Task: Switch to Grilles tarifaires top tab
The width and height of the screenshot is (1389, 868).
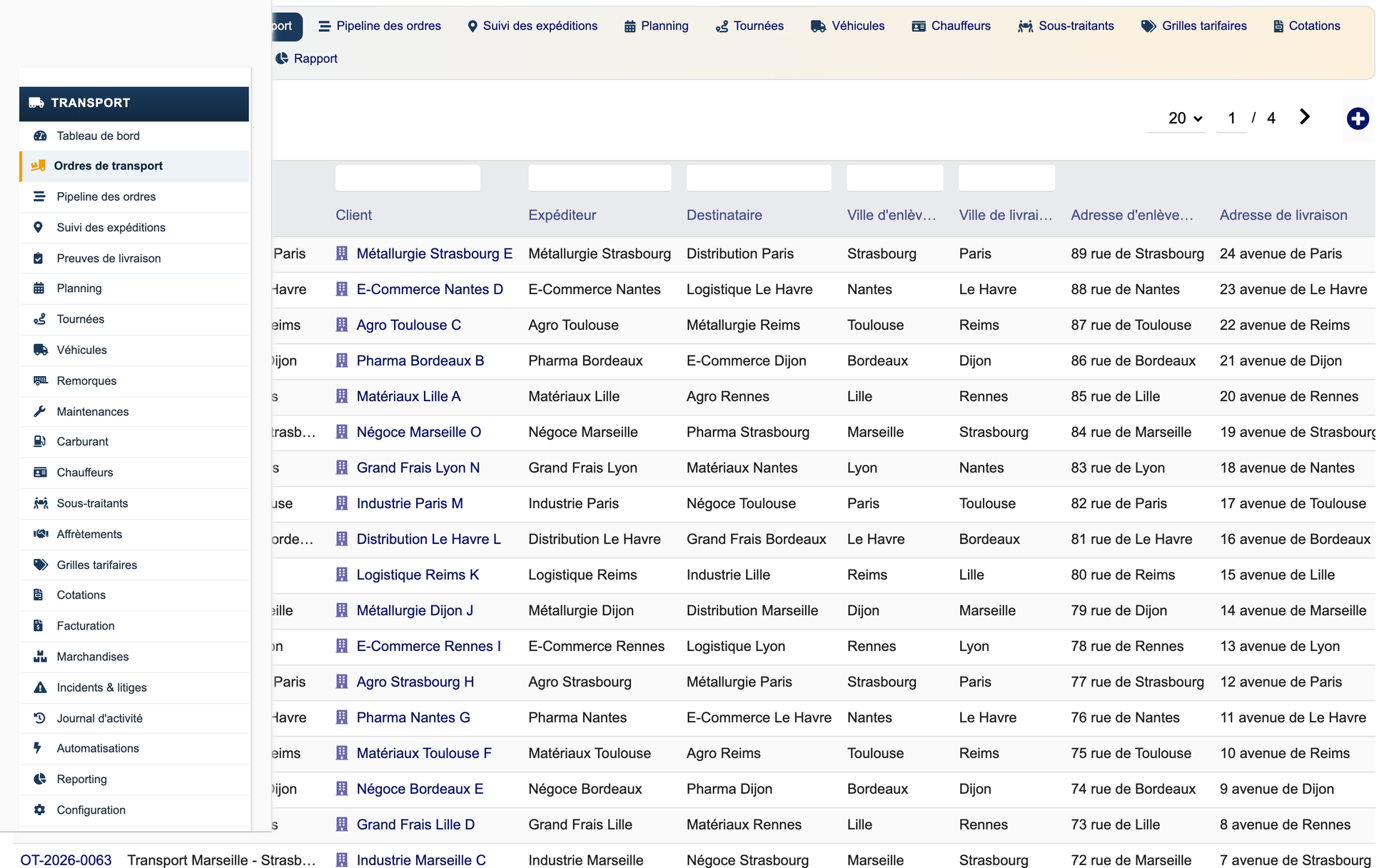Action: [1194, 26]
